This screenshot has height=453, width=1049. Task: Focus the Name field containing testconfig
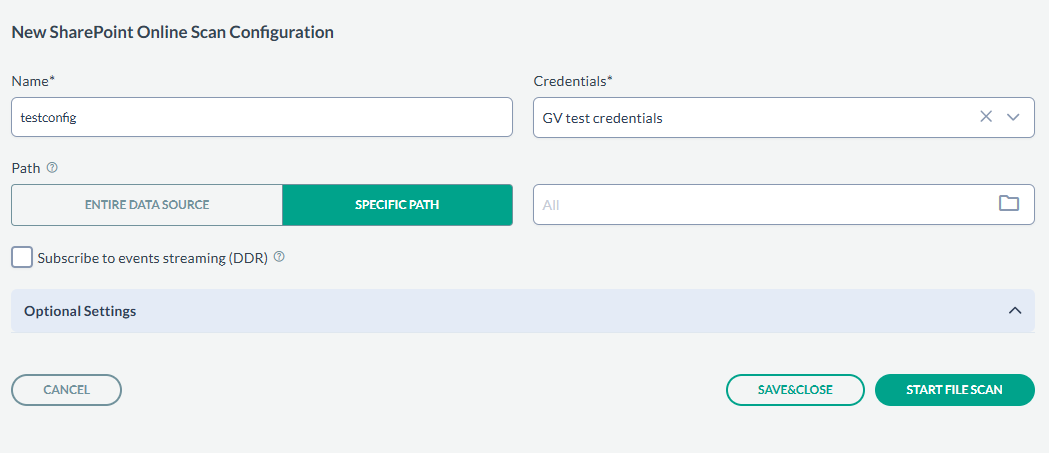pyautogui.click(x=262, y=118)
